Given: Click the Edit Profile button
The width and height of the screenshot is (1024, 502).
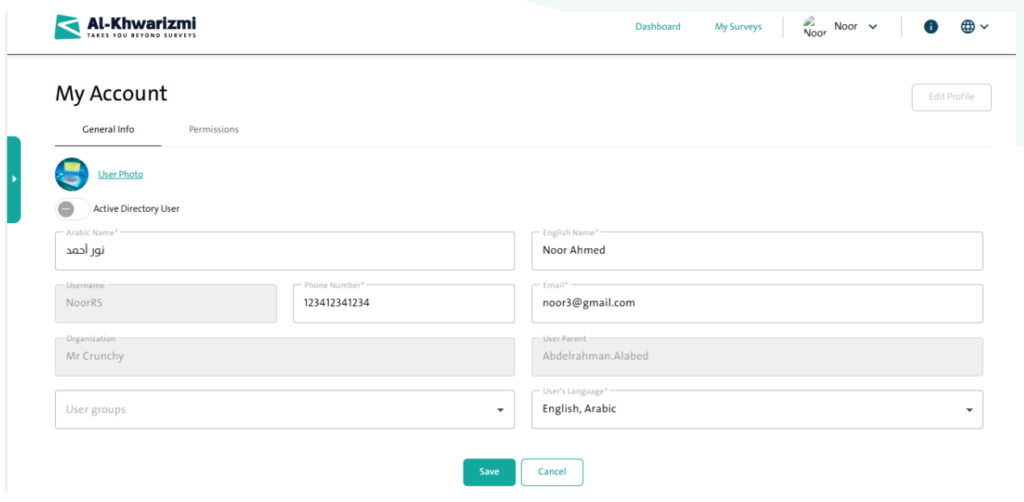Looking at the screenshot, I should pyautogui.click(x=951, y=97).
